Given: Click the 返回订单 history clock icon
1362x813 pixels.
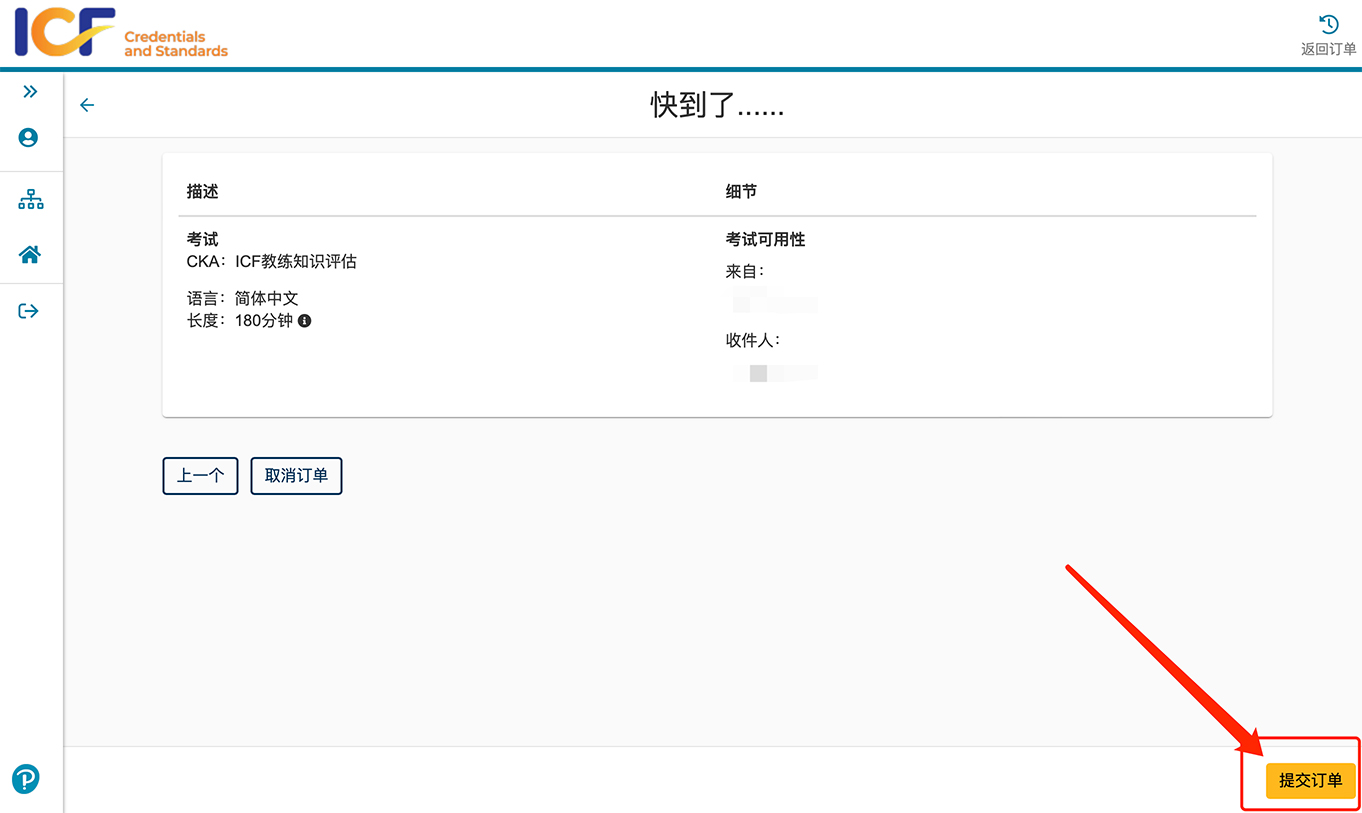Looking at the screenshot, I should [x=1329, y=24].
